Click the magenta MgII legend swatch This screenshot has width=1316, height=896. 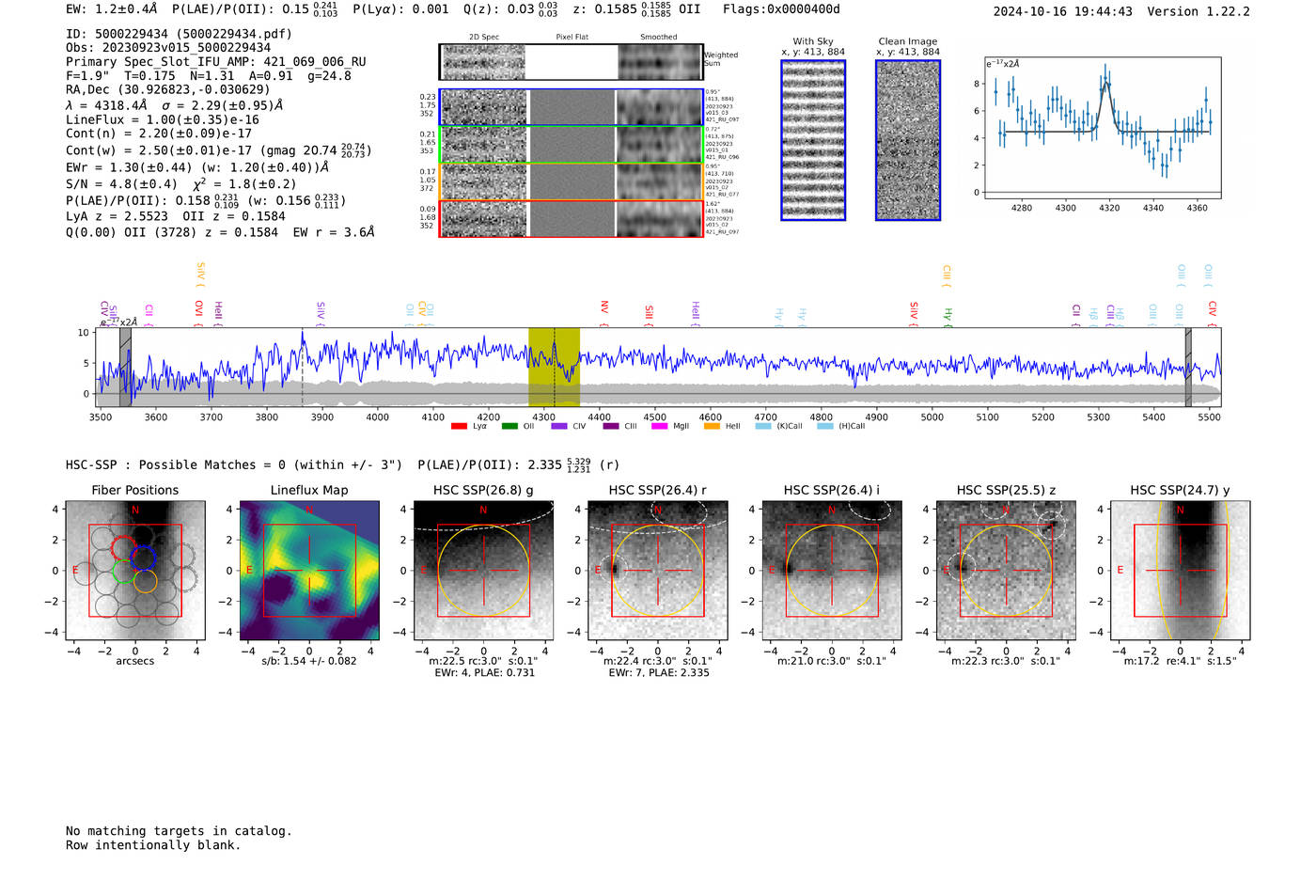coord(661,426)
